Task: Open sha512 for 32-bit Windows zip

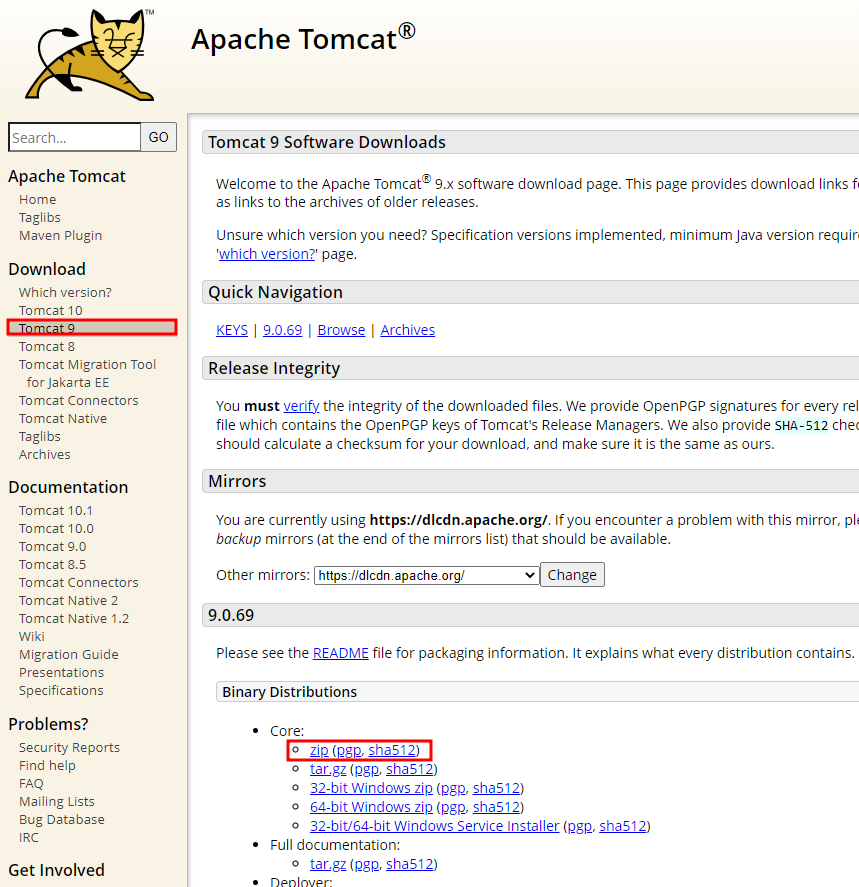Action: pos(496,788)
